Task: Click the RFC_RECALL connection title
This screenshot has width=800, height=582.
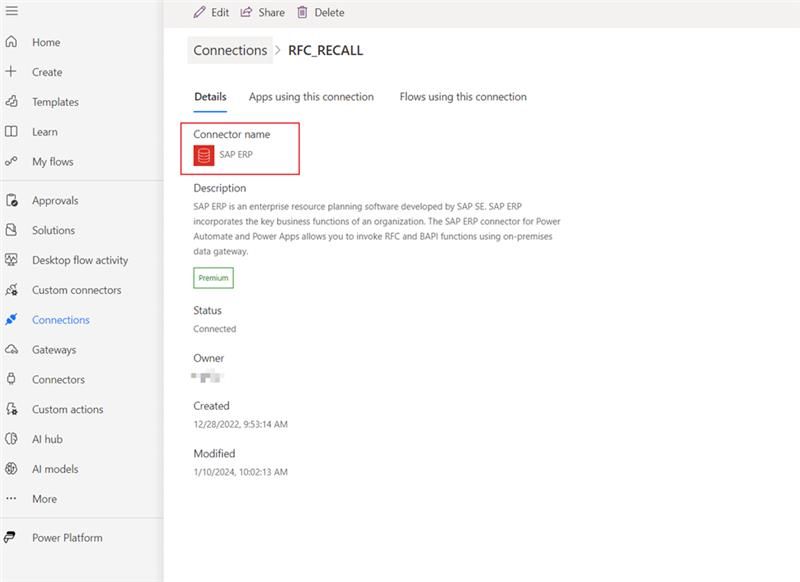Action: 326,50
